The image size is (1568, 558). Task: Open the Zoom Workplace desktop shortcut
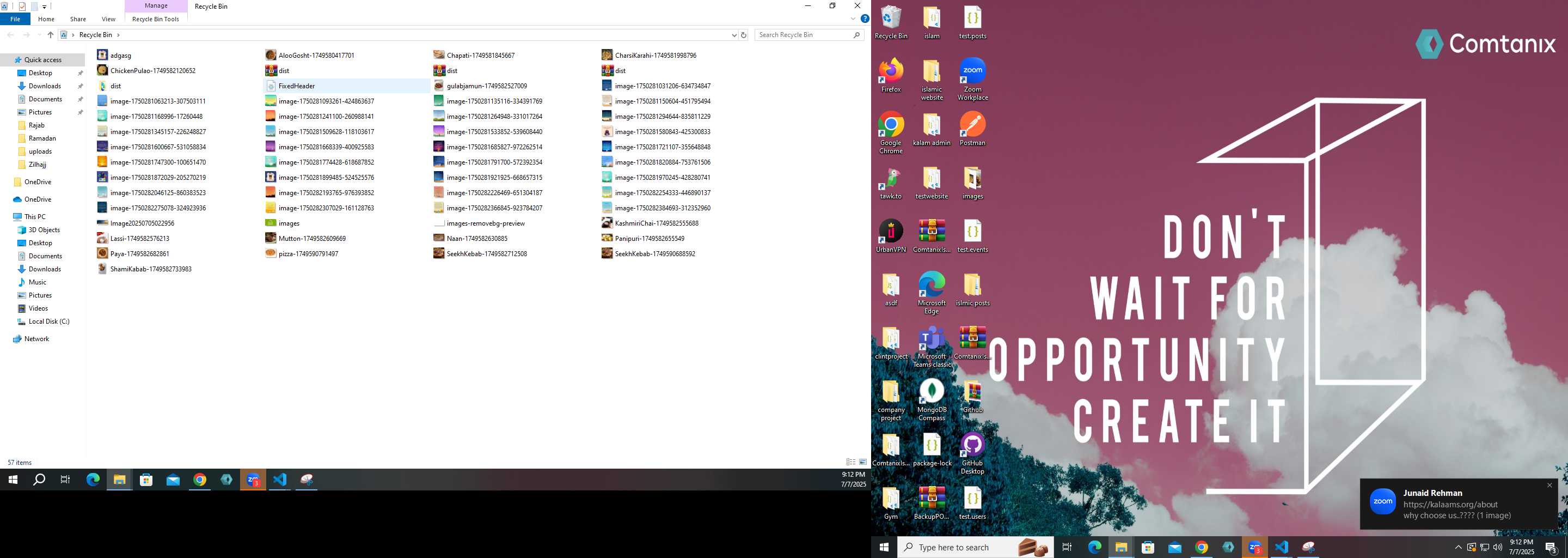pos(972,79)
